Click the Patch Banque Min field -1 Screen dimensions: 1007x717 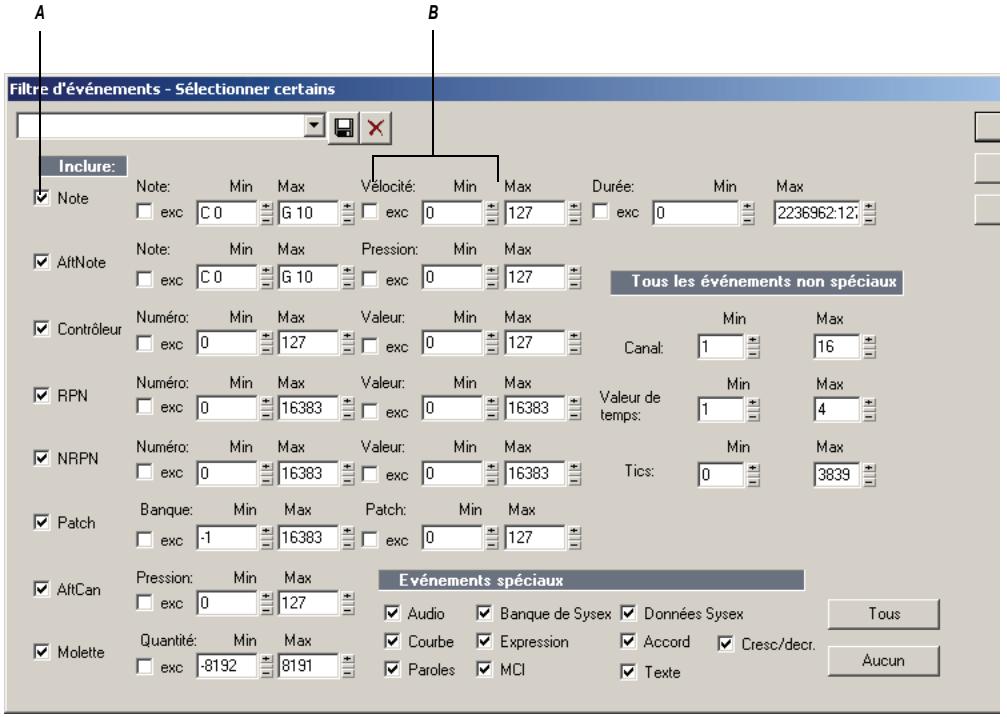tap(227, 537)
